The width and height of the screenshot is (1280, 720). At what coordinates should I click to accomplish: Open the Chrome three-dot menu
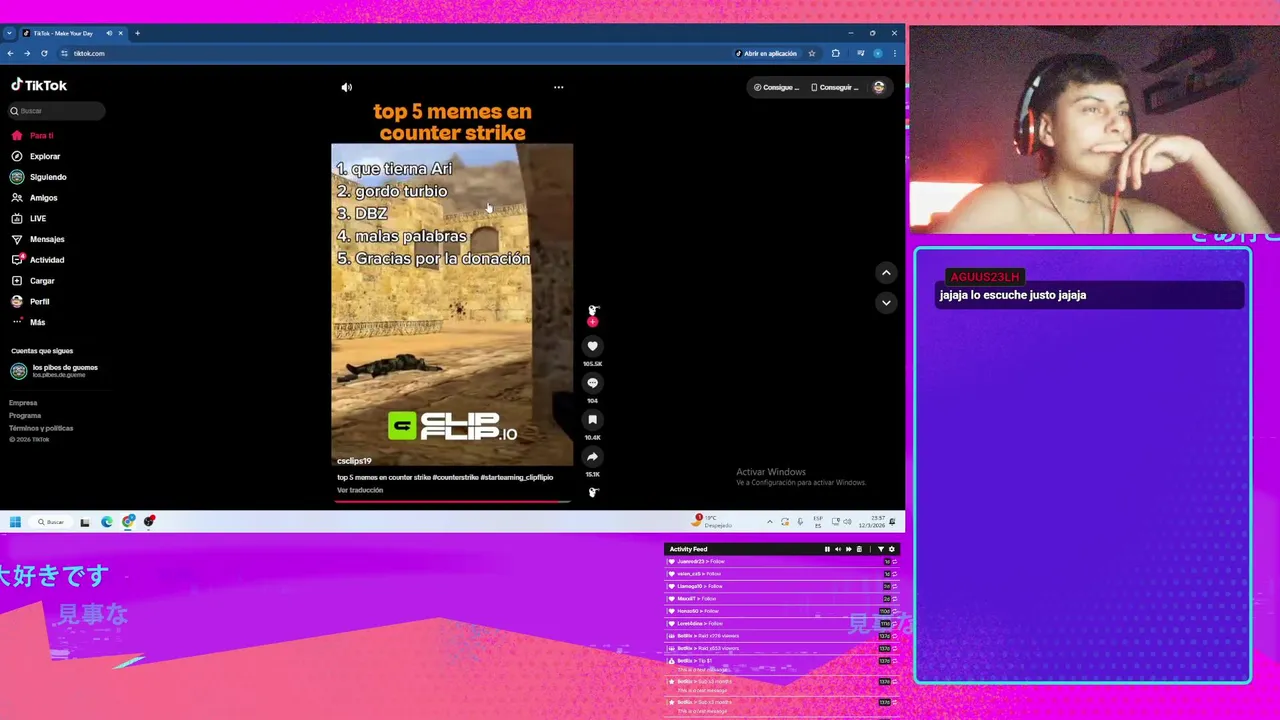895,53
